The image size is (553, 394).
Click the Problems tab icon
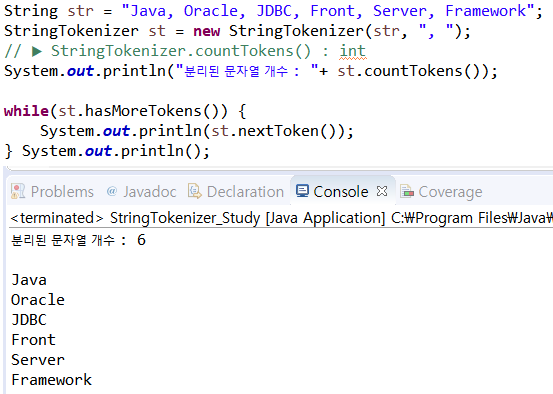click(18, 191)
